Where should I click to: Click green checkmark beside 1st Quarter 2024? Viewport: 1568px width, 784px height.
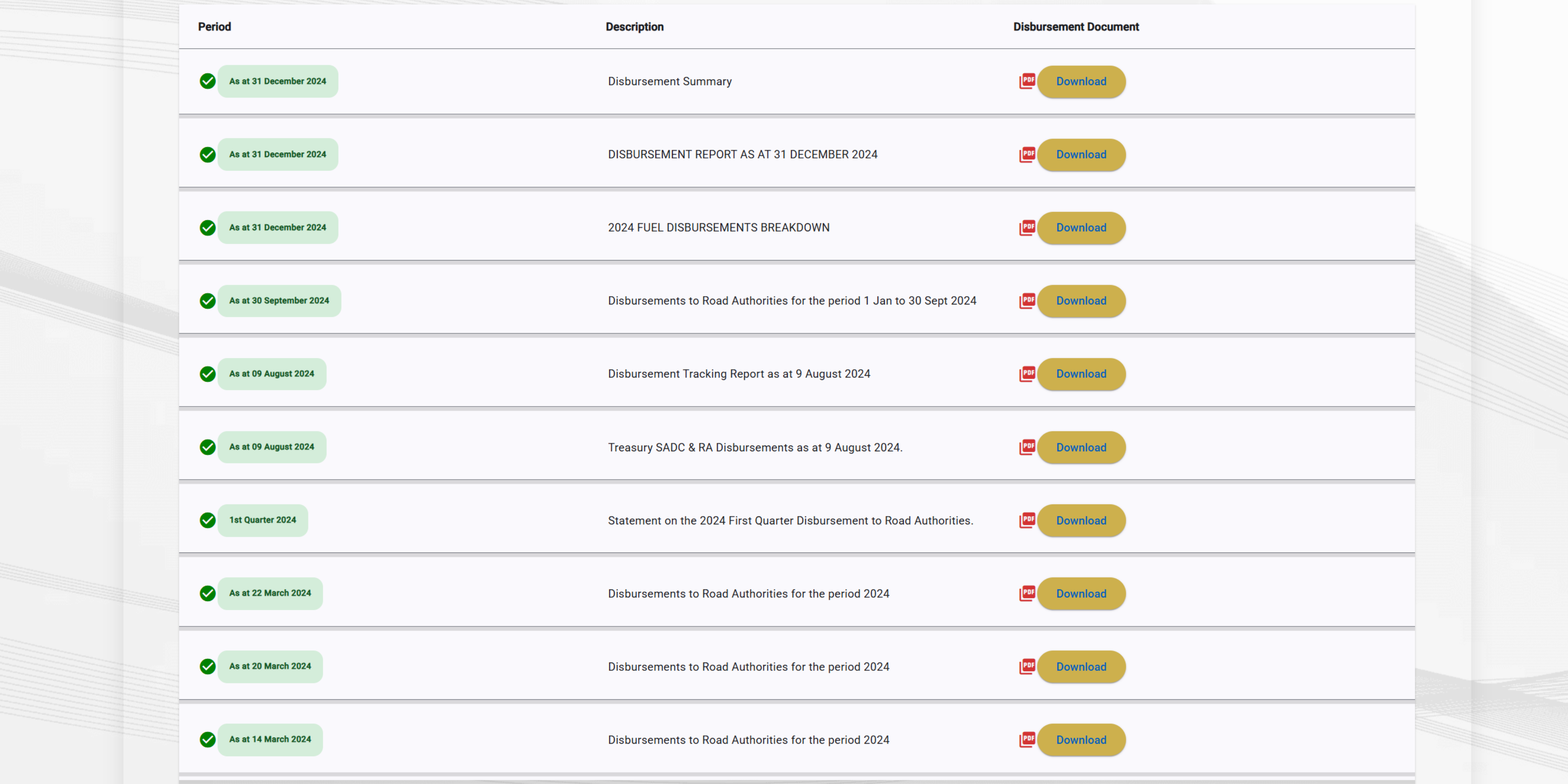[207, 521]
